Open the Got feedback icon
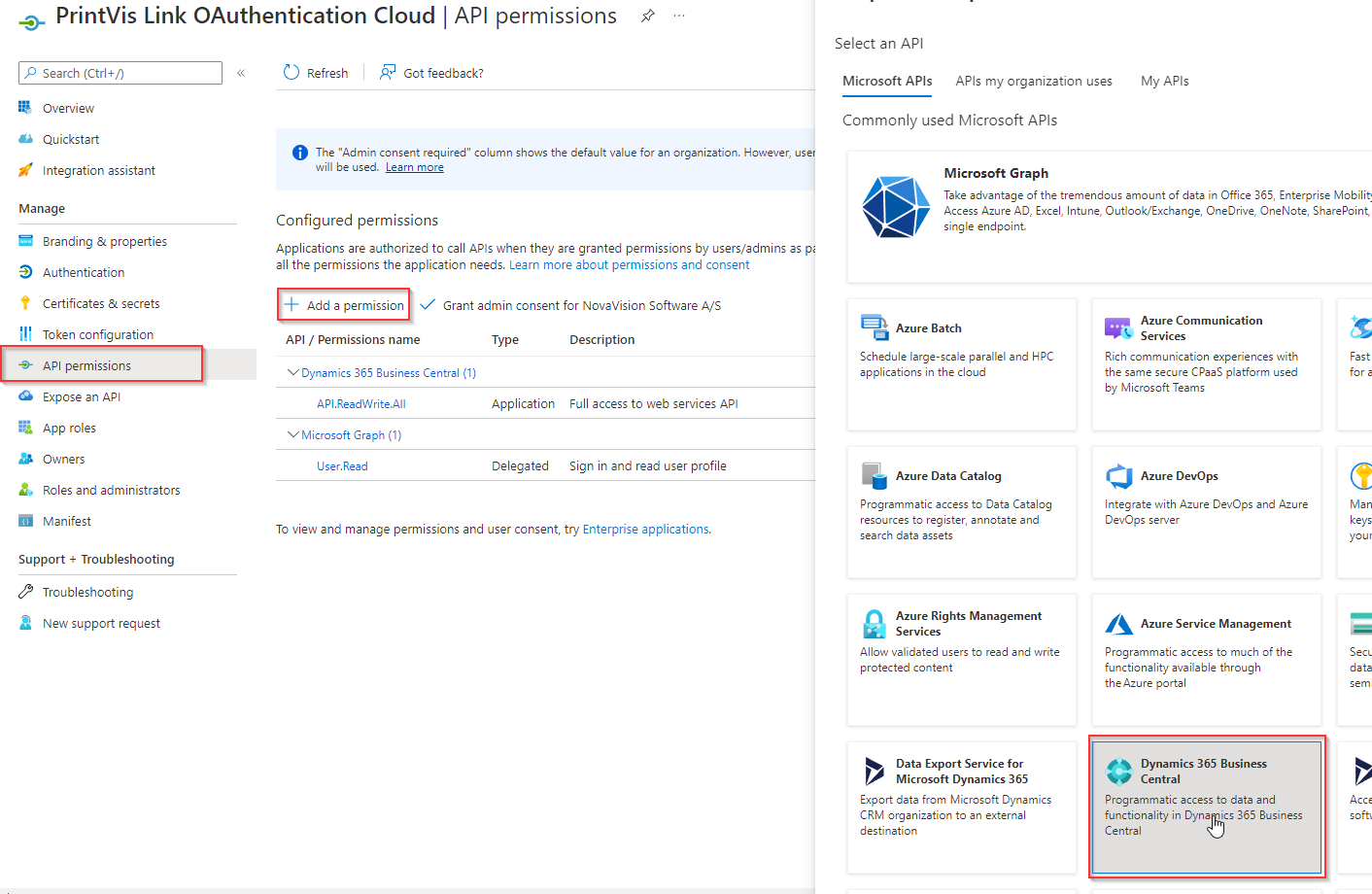Screen dimensions: 1372x894 tap(388, 73)
